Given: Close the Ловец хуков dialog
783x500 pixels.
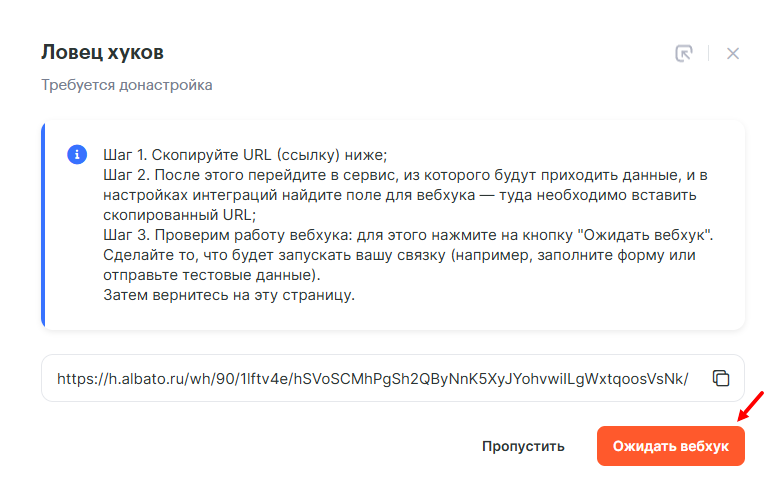Looking at the screenshot, I should 733,53.
